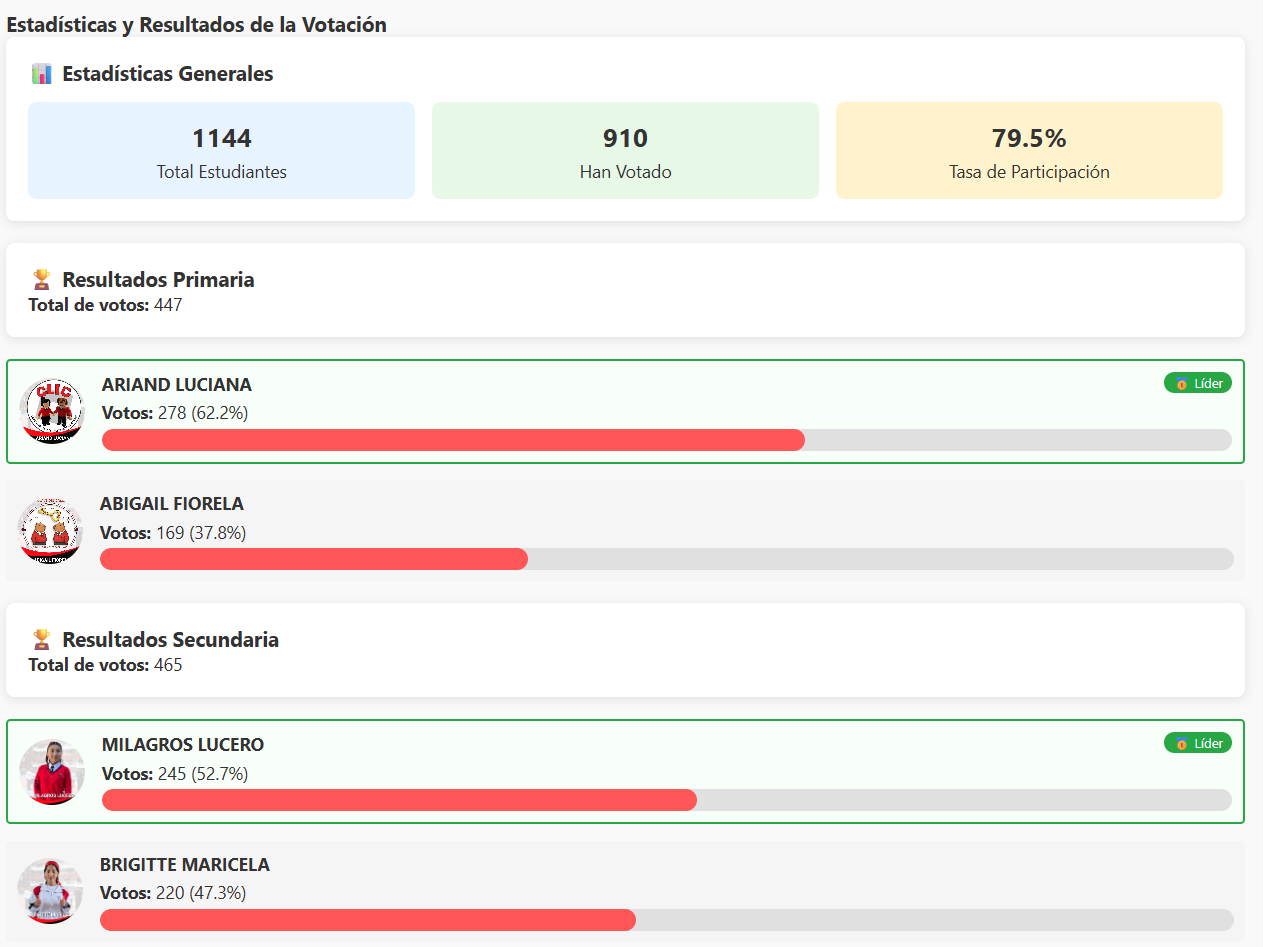The image size is (1263, 947).
Task: Click Brigitte Maricela's vote progress bar
Action: click(367, 920)
